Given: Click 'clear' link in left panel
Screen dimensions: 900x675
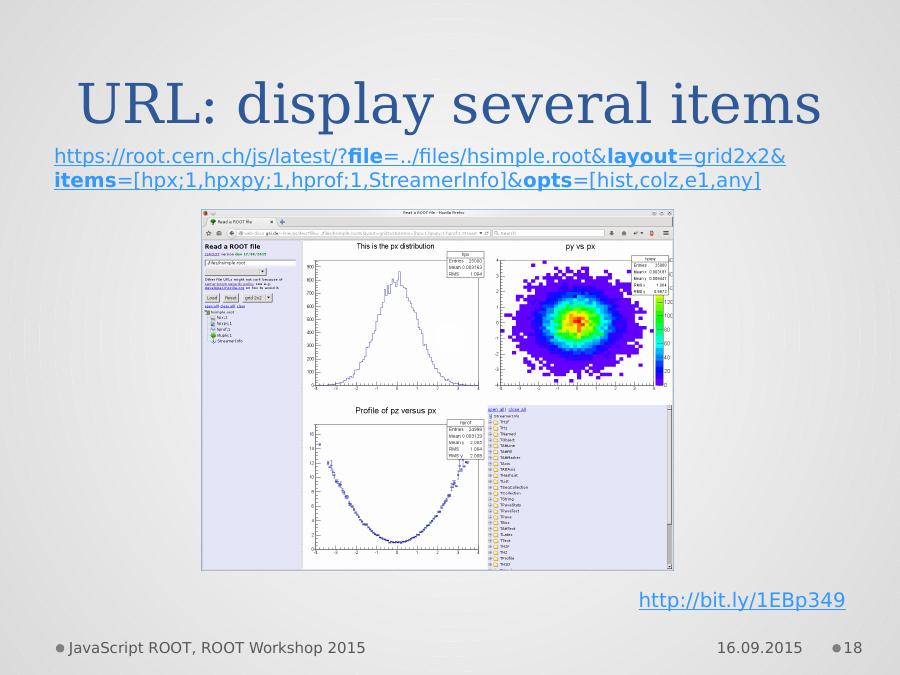Looking at the screenshot, I should (x=241, y=306).
